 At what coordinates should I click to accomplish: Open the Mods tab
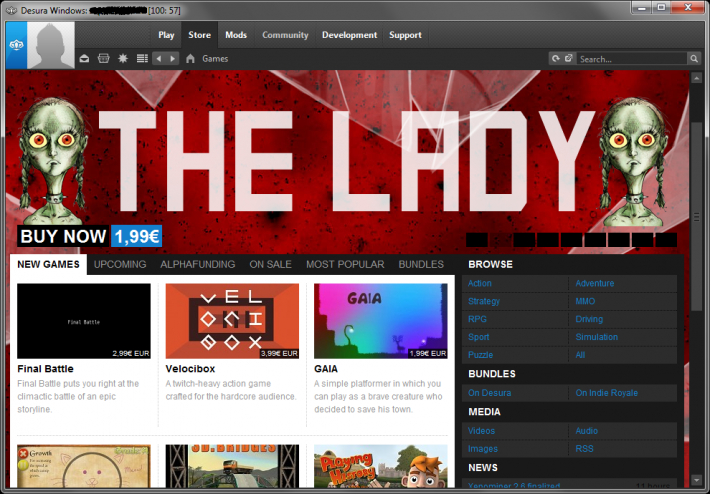point(236,35)
